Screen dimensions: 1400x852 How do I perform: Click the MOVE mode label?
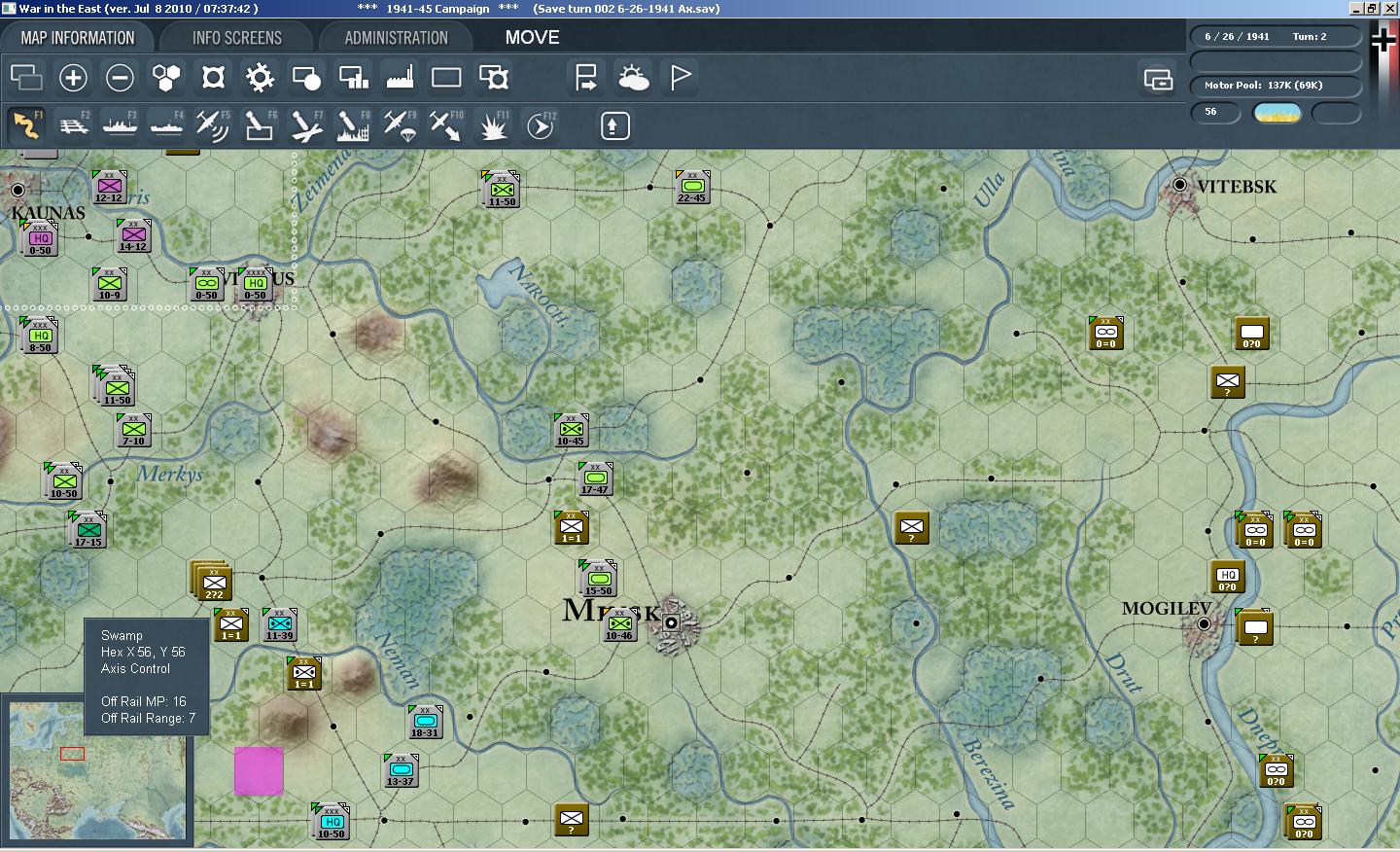tap(532, 38)
